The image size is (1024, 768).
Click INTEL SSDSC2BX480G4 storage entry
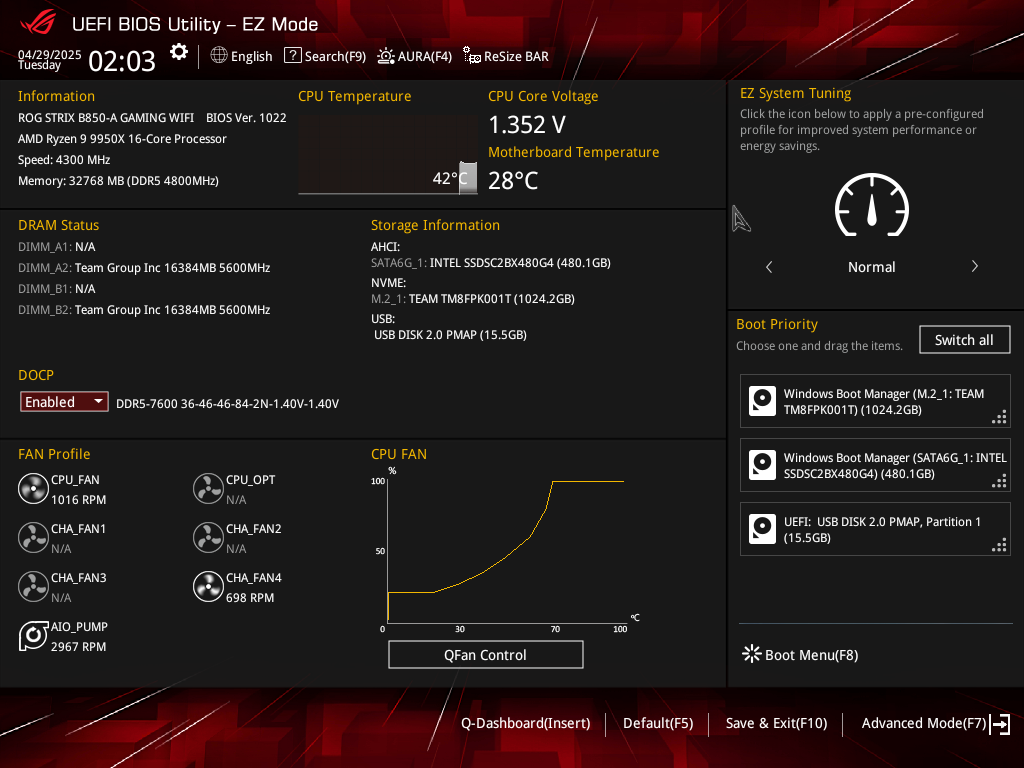click(491, 263)
